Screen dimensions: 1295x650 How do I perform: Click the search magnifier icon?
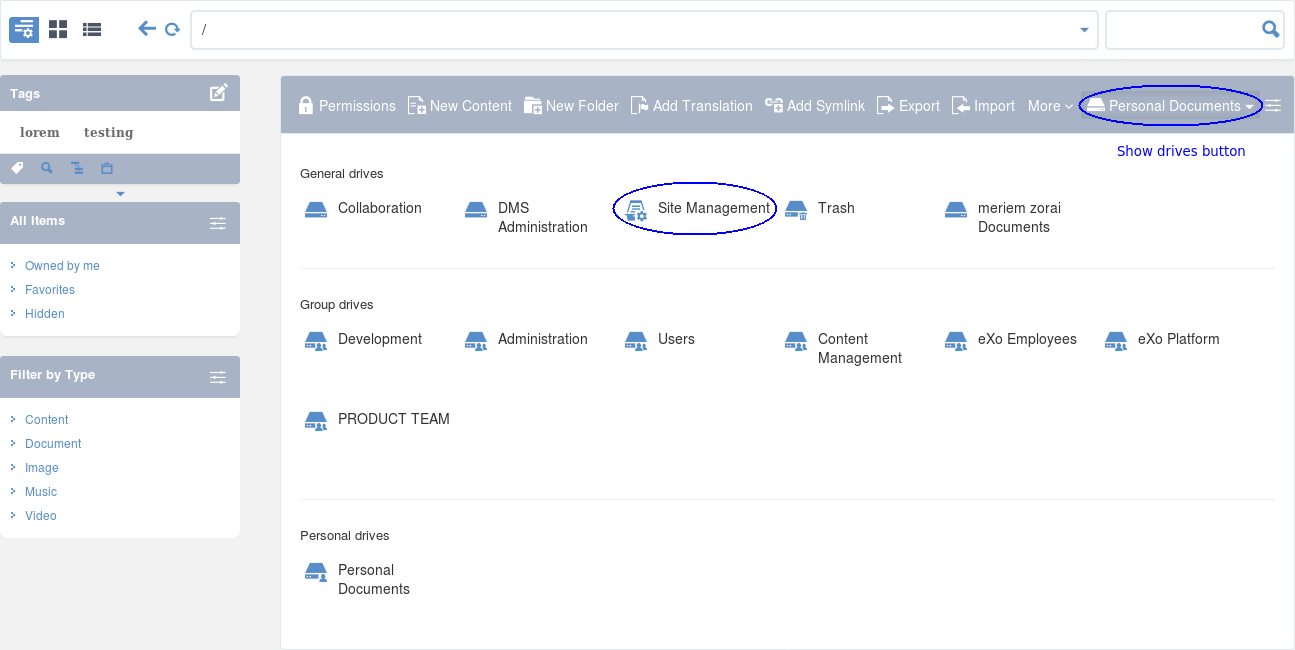1271,29
